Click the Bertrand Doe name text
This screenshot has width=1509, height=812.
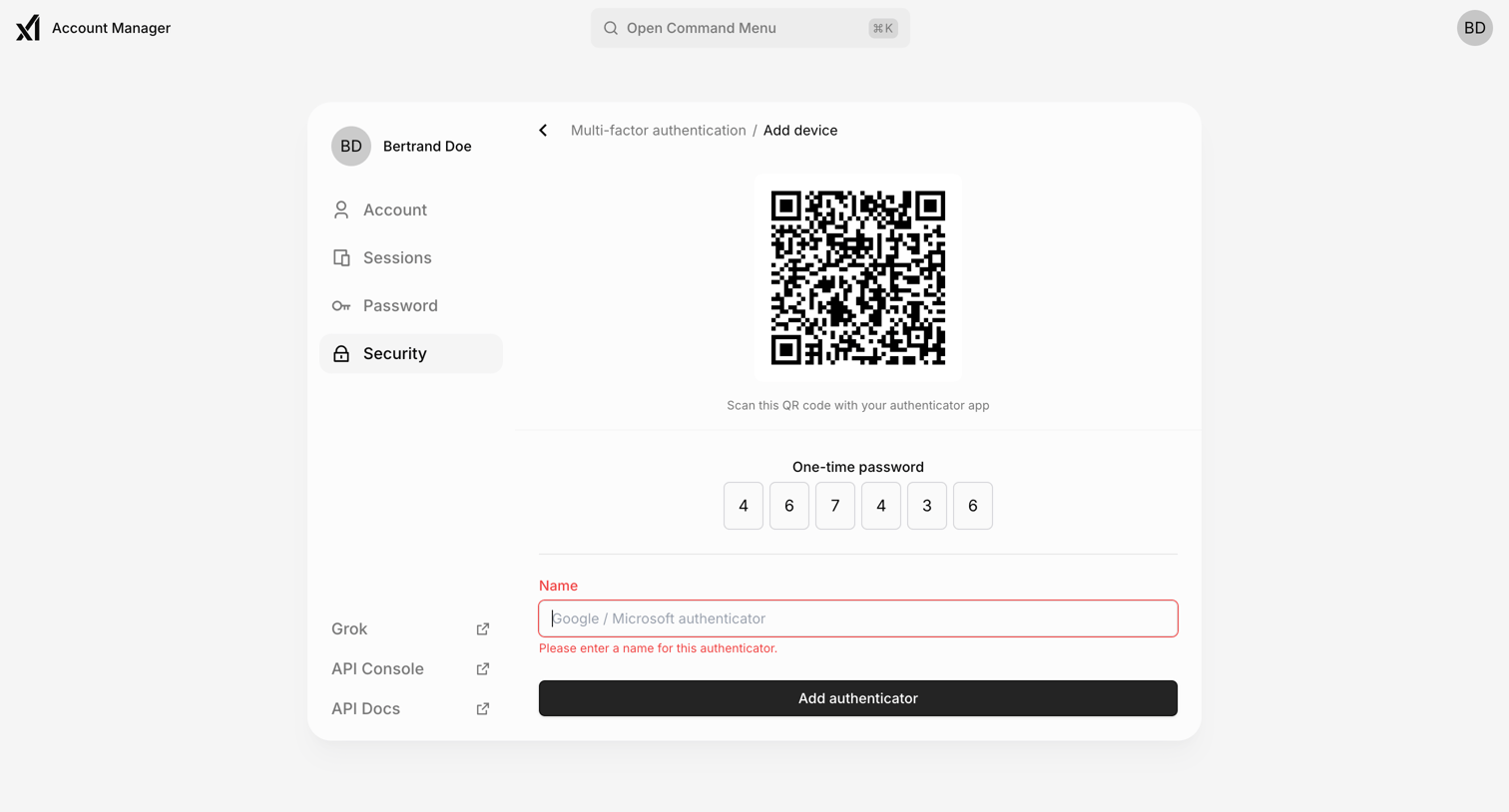(427, 147)
